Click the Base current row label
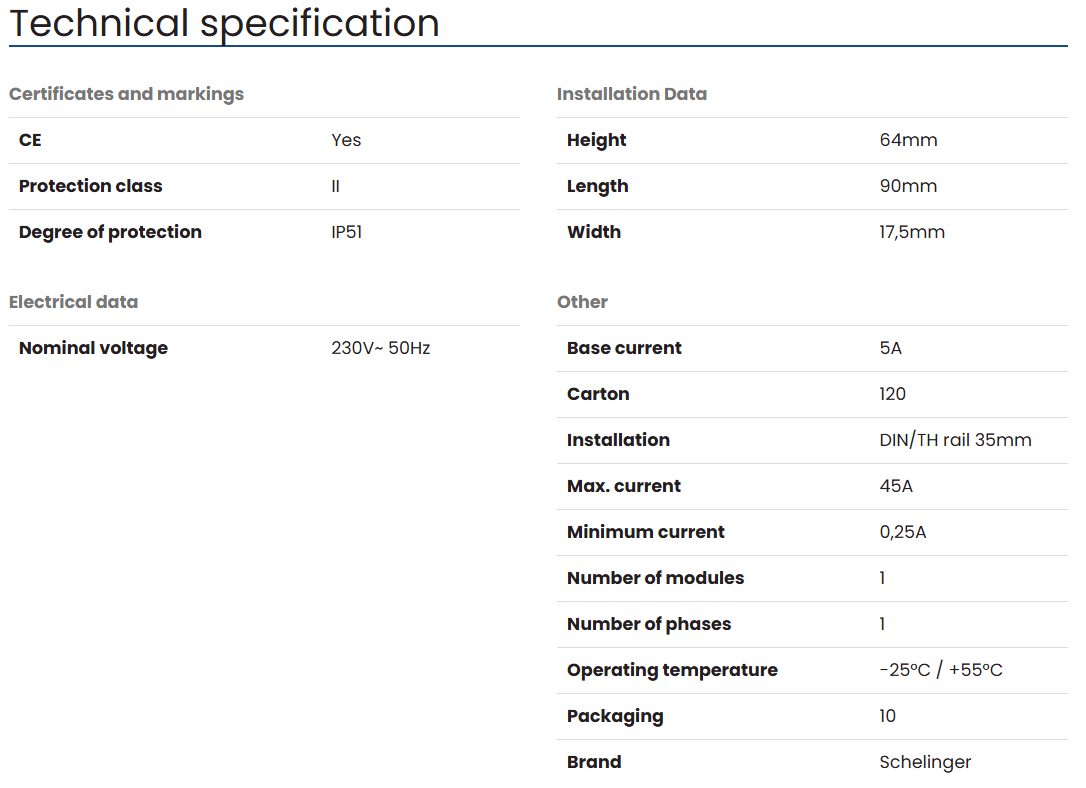 [x=624, y=348]
